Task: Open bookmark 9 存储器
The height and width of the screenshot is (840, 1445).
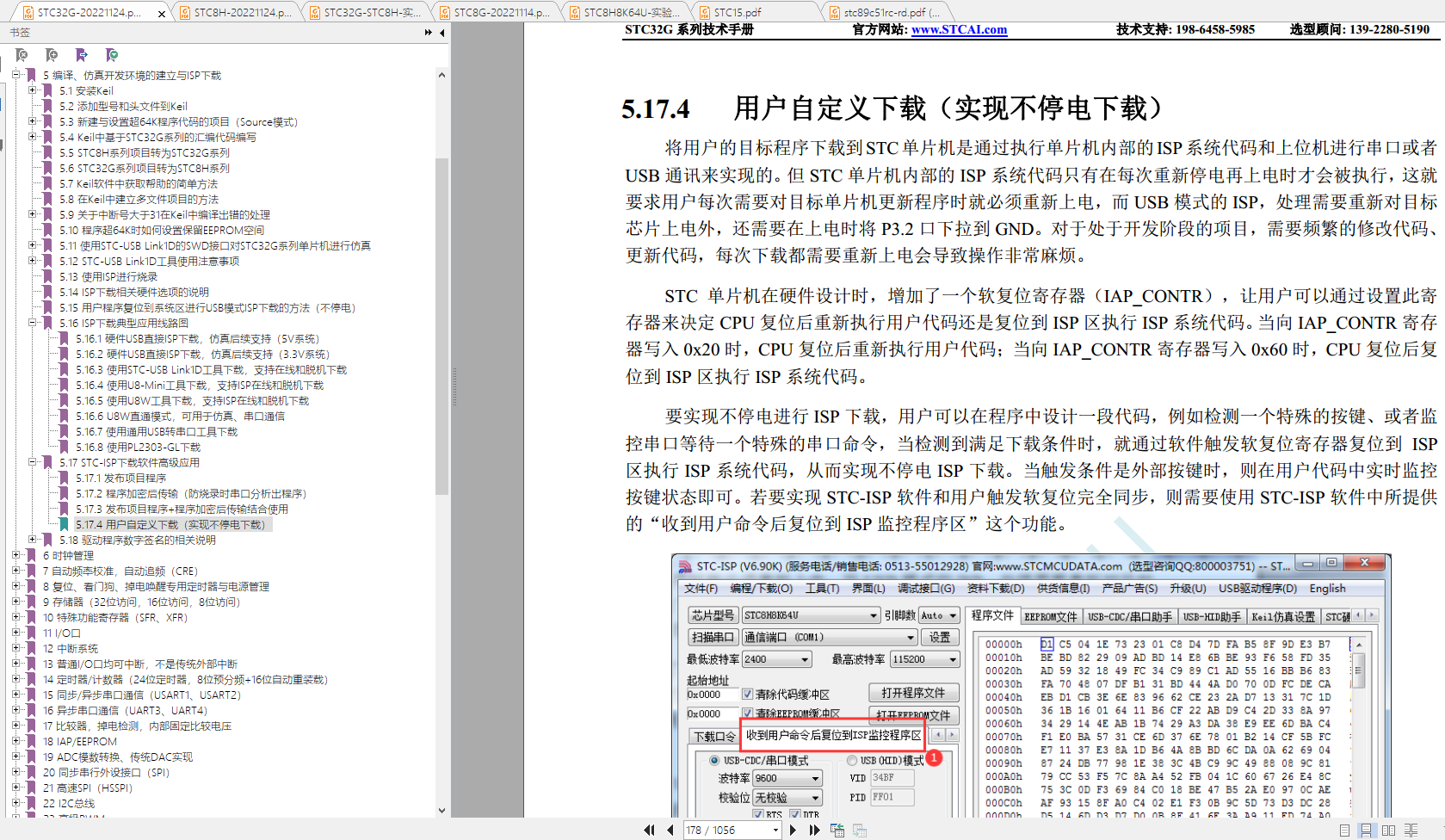Action: click(x=142, y=602)
